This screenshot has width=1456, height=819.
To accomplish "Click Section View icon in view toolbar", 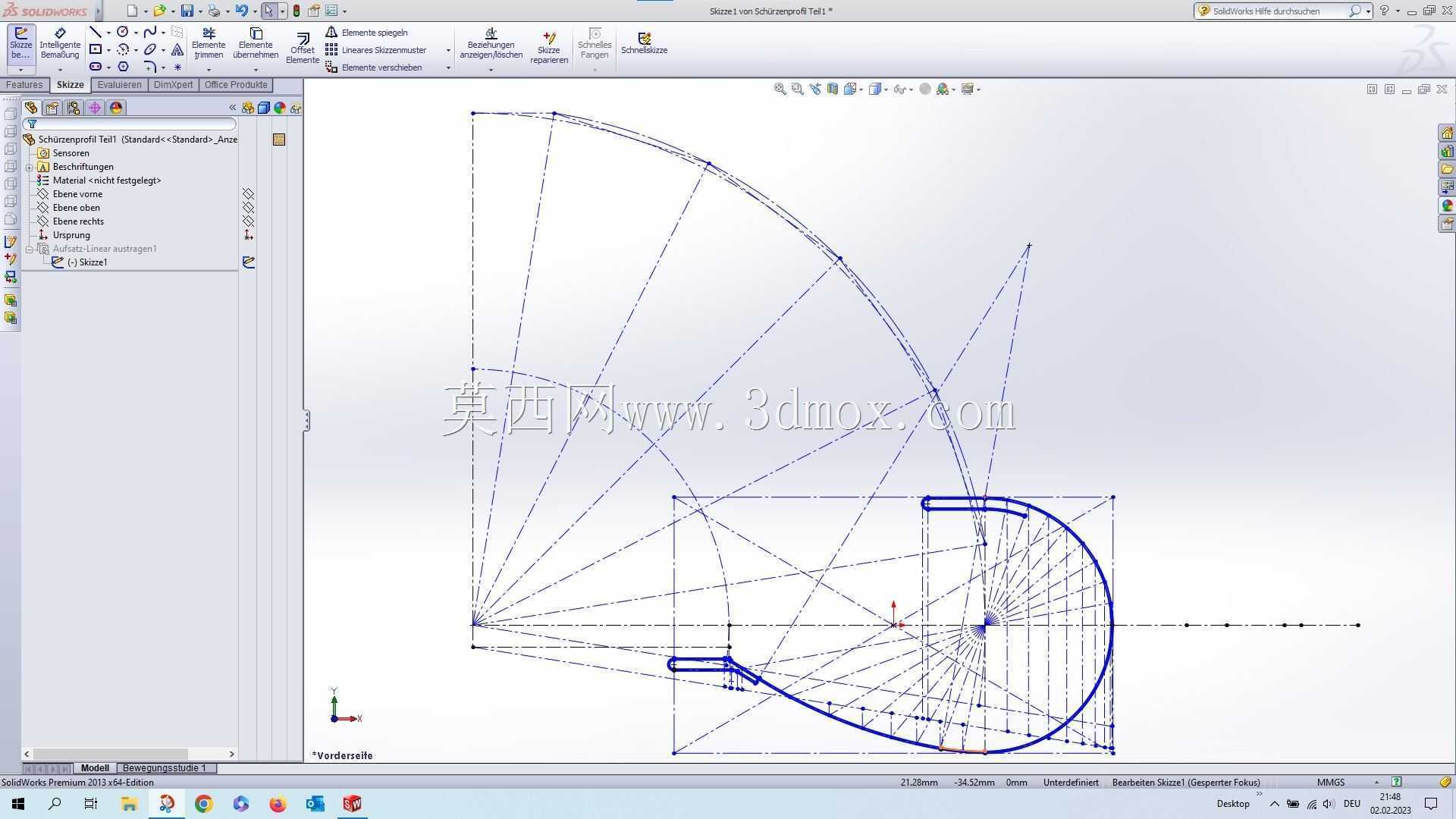I will point(833,89).
